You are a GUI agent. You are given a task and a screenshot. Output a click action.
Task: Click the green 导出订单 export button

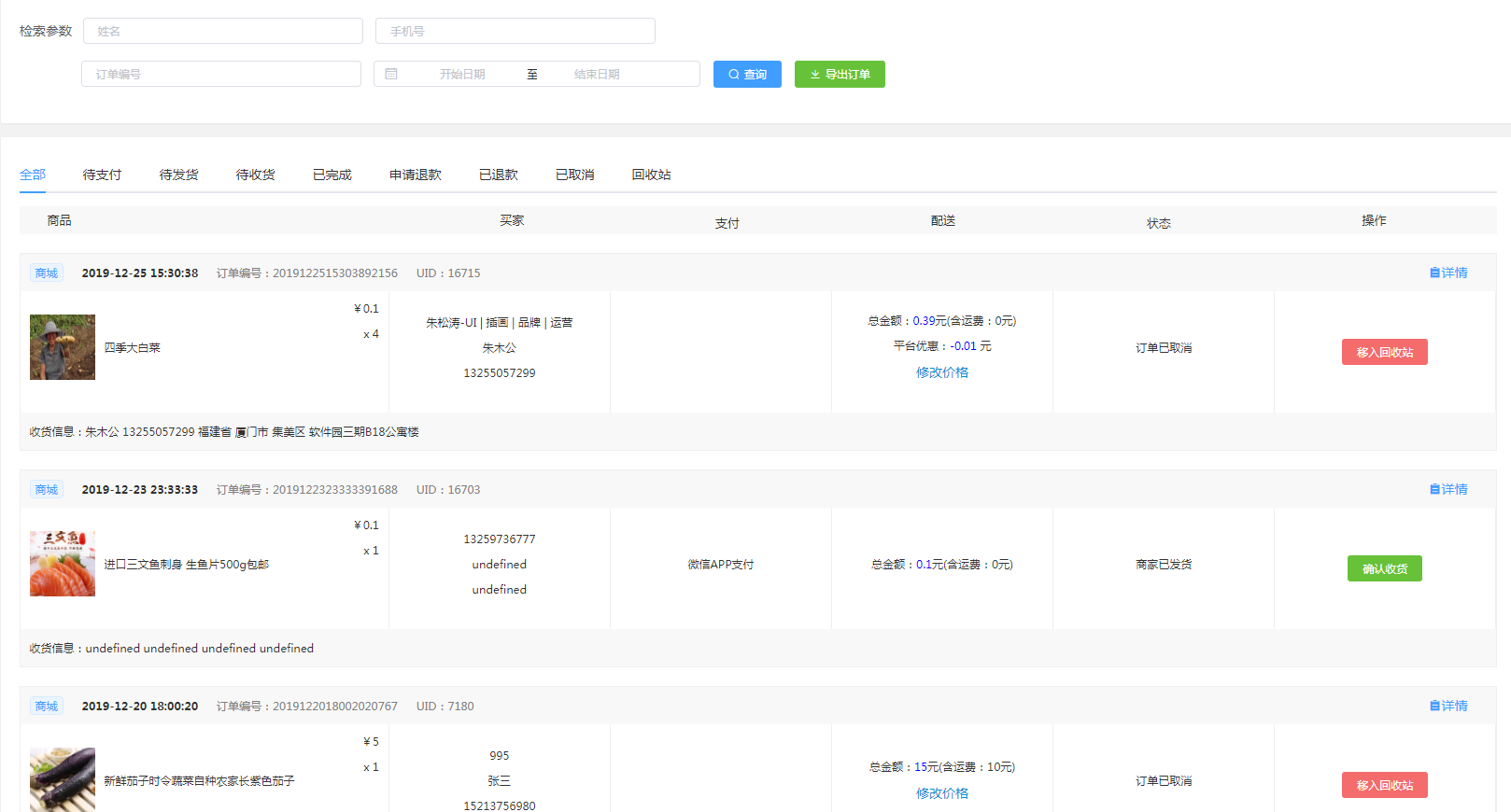point(840,74)
